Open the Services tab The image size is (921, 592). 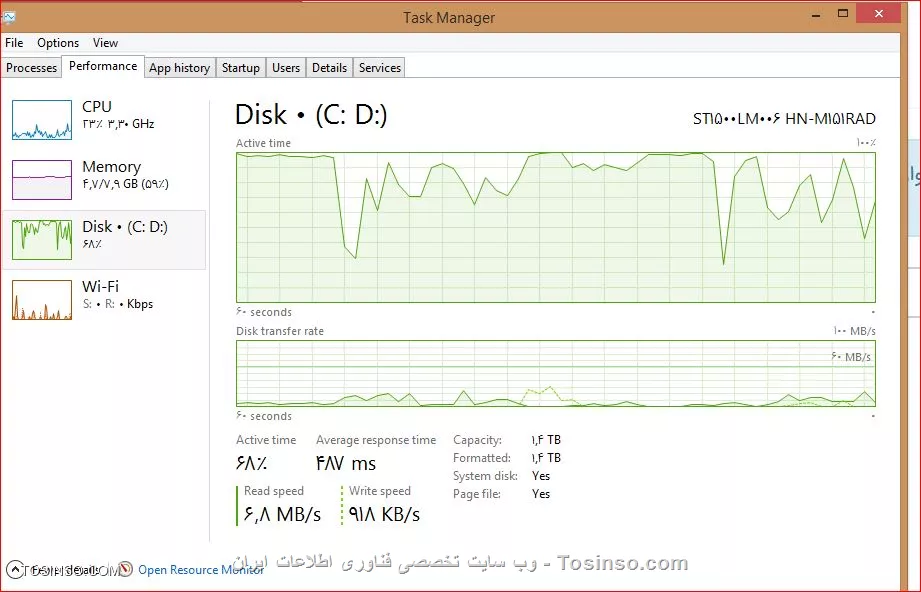[x=380, y=68]
